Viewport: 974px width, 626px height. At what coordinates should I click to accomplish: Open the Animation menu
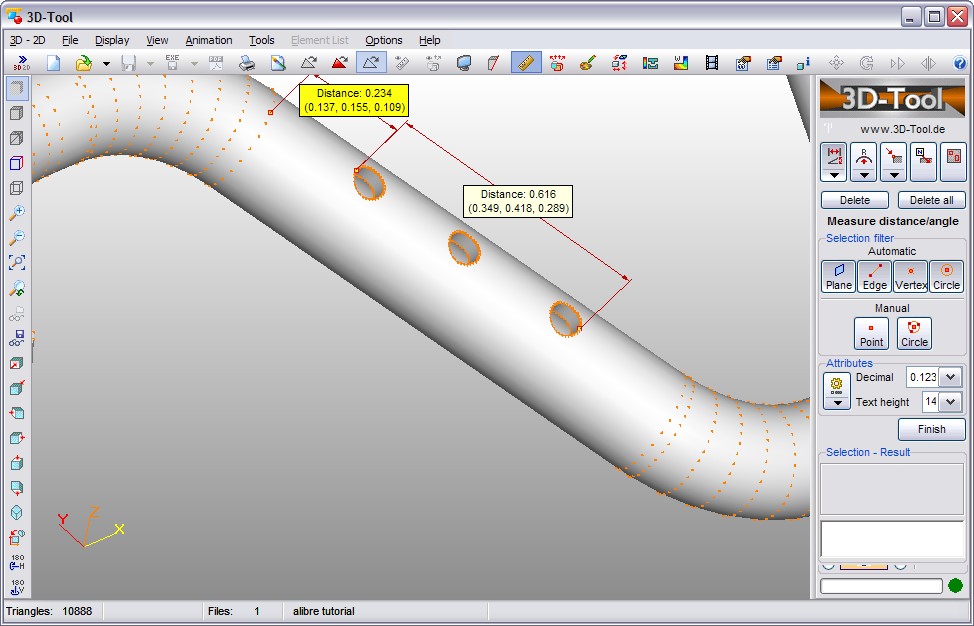208,40
